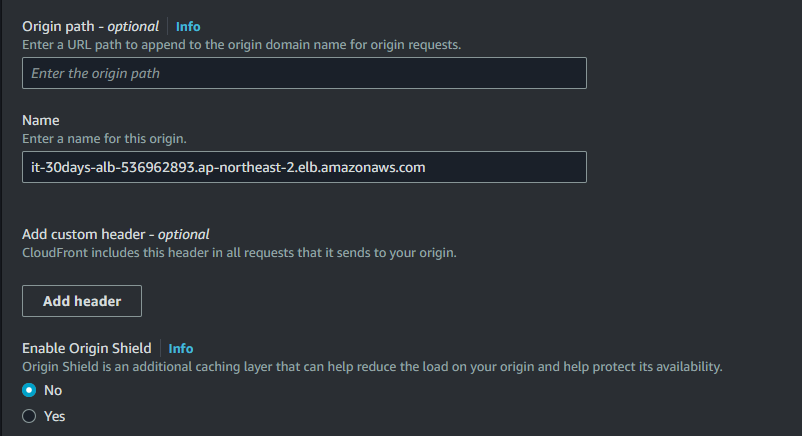Click the "Enter a name for this origin" description

(x=105, y=138)
